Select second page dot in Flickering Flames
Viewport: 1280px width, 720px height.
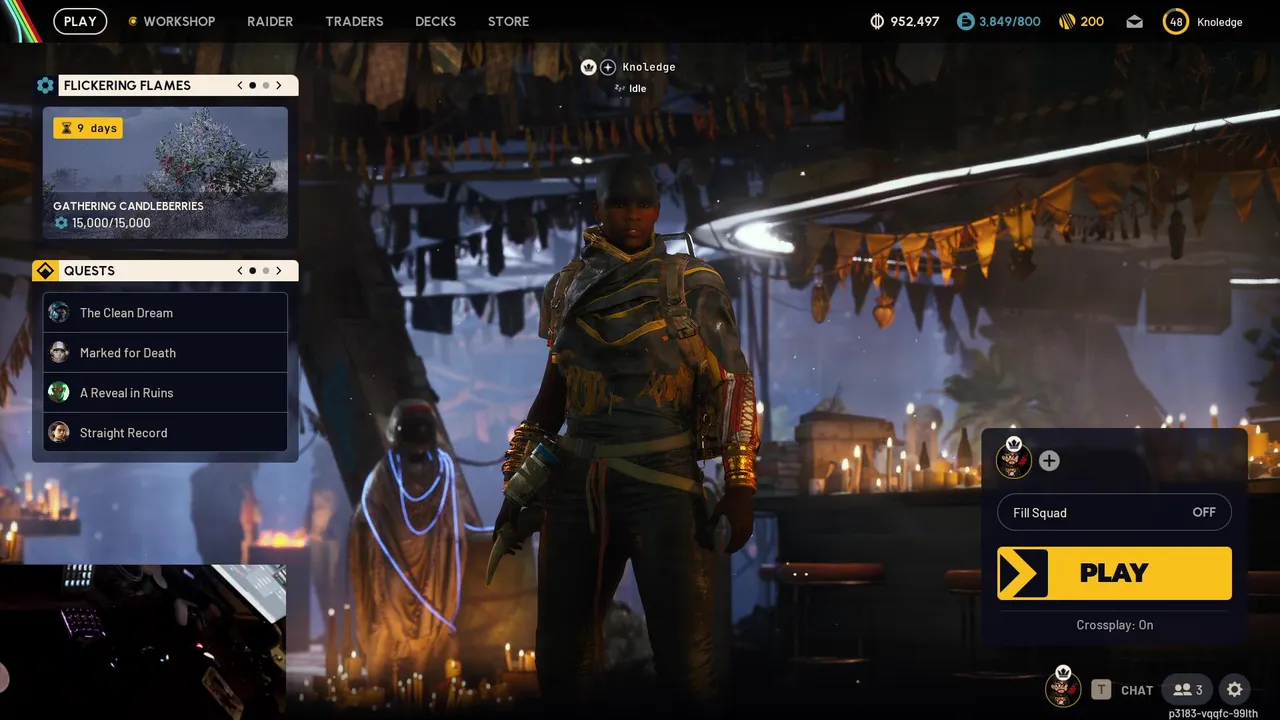(x=266, y=85)
